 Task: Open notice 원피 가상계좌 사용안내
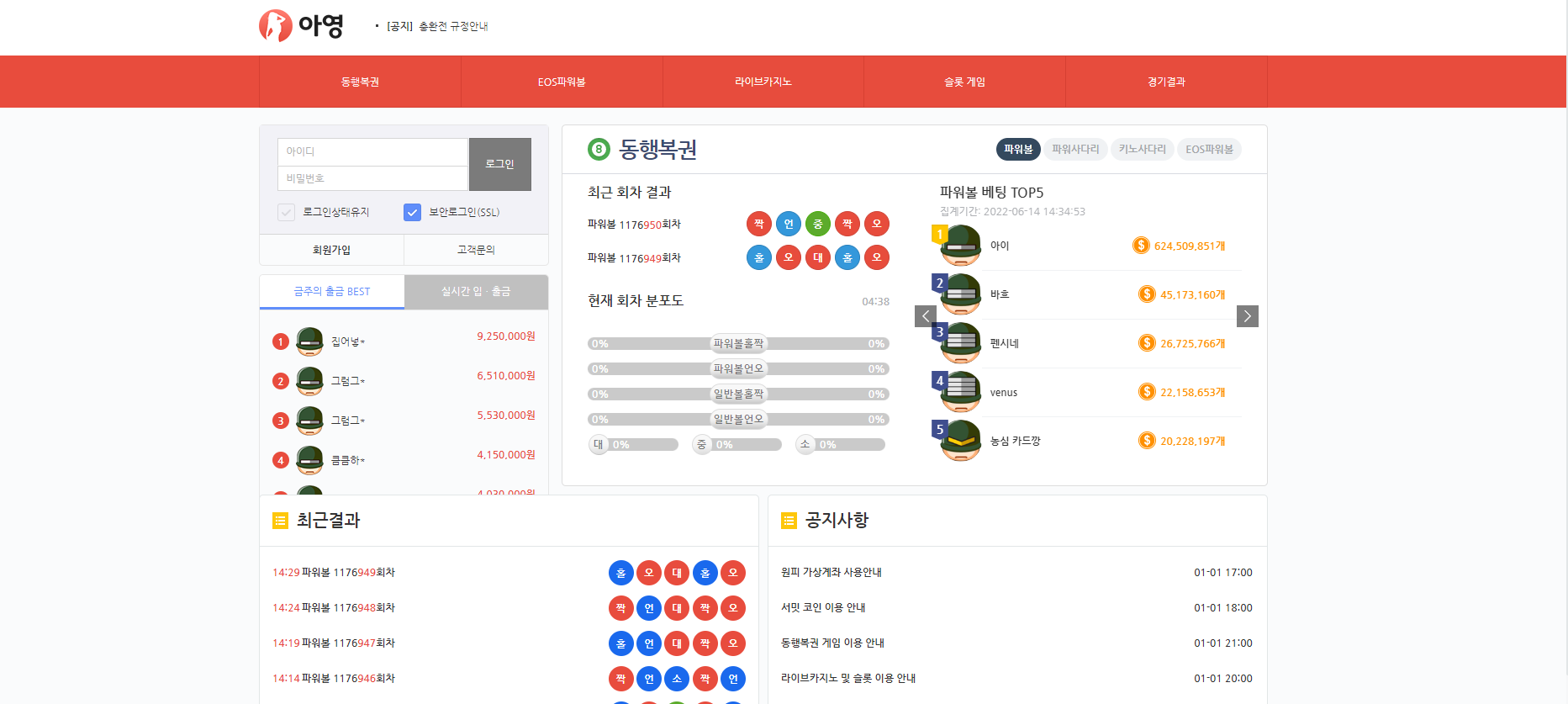(832, 572)
